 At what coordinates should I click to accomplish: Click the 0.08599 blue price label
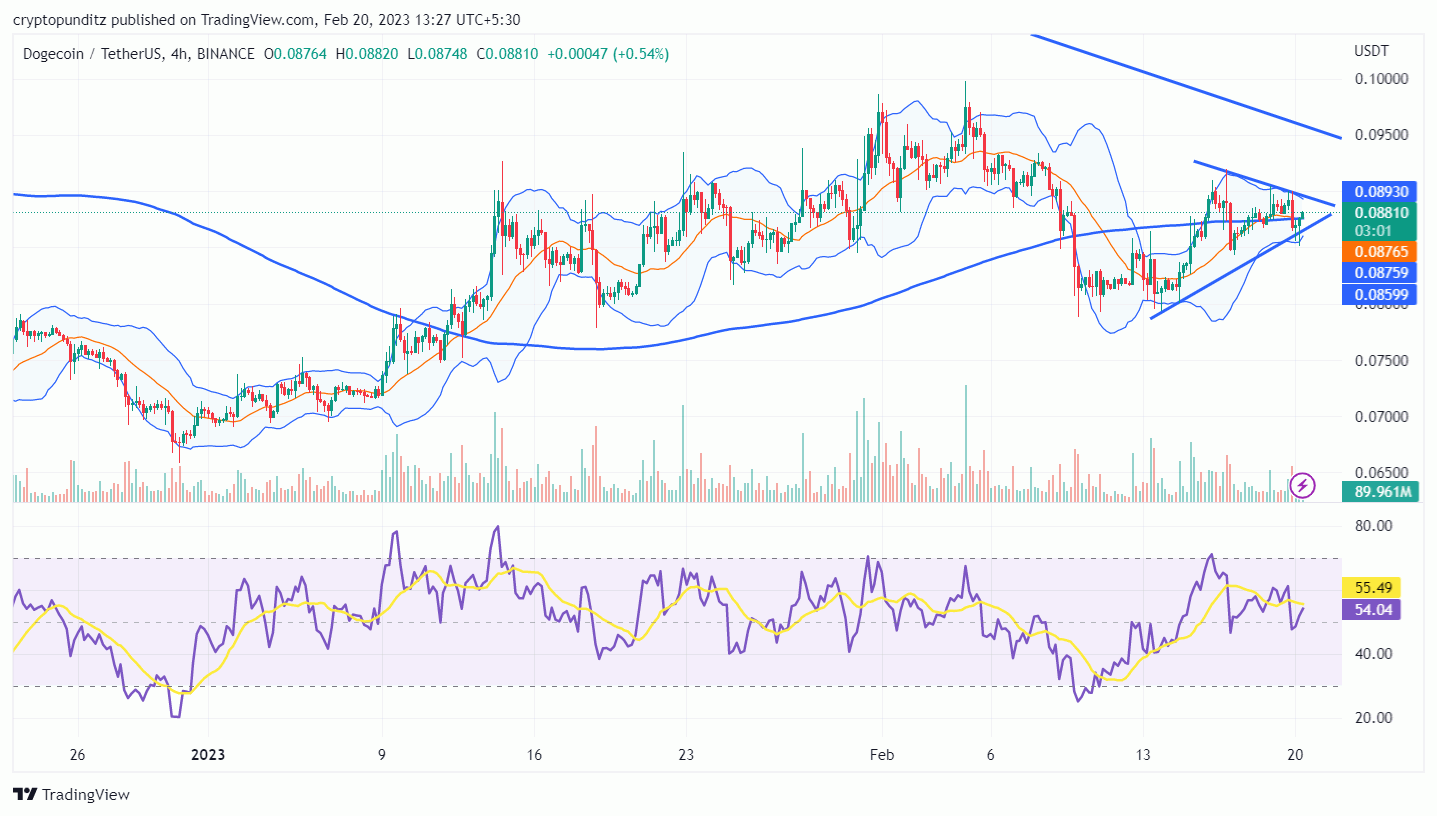pos(1381,295)
